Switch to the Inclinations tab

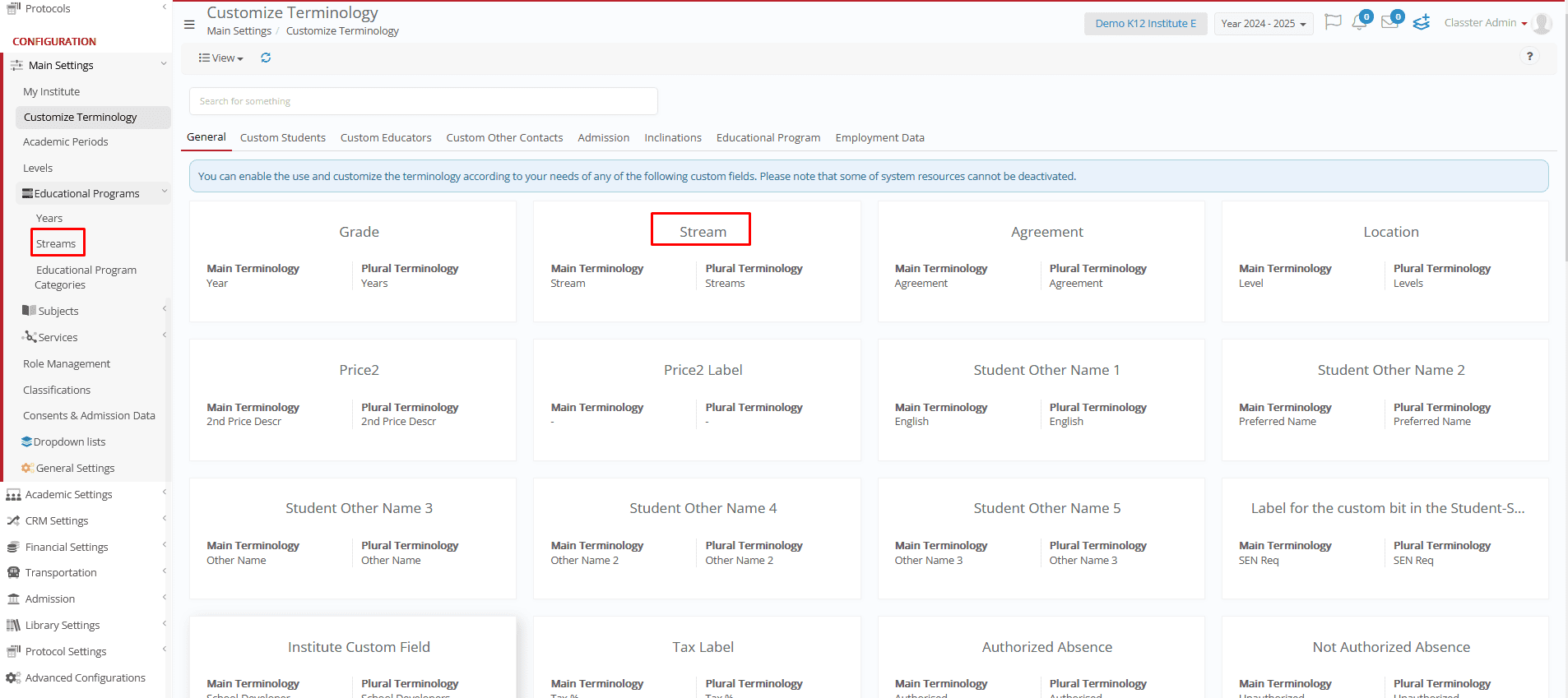tap(673, 138)
